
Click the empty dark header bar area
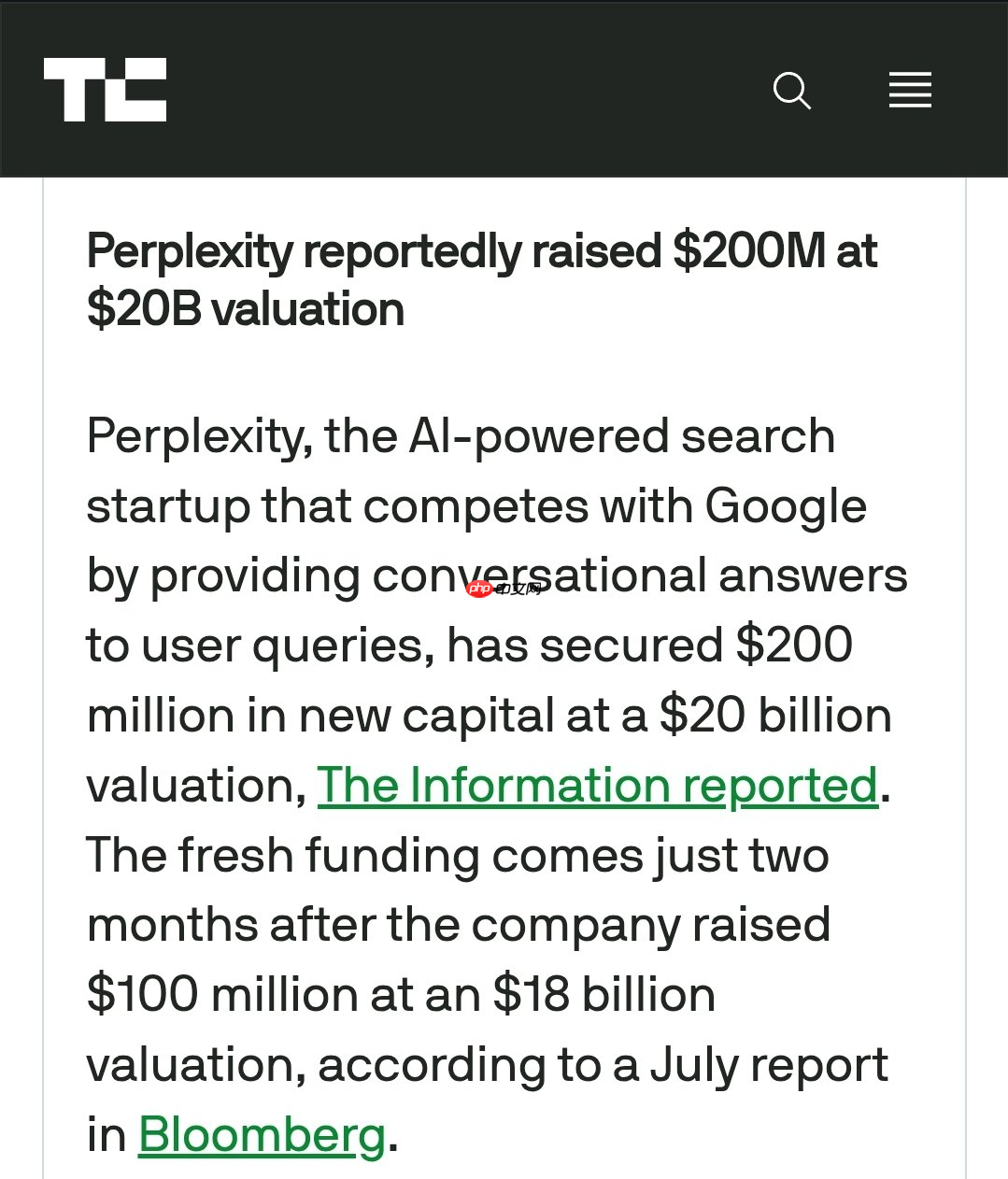467,90
